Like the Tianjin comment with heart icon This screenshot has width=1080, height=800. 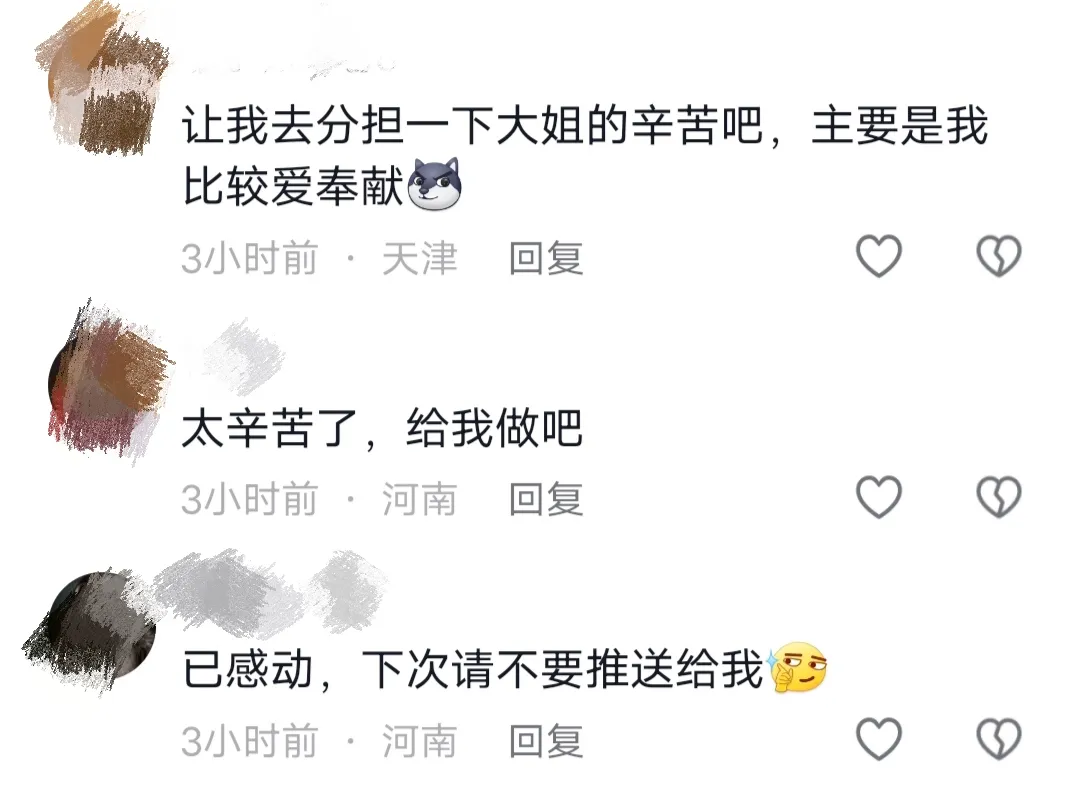pos(878,256)
